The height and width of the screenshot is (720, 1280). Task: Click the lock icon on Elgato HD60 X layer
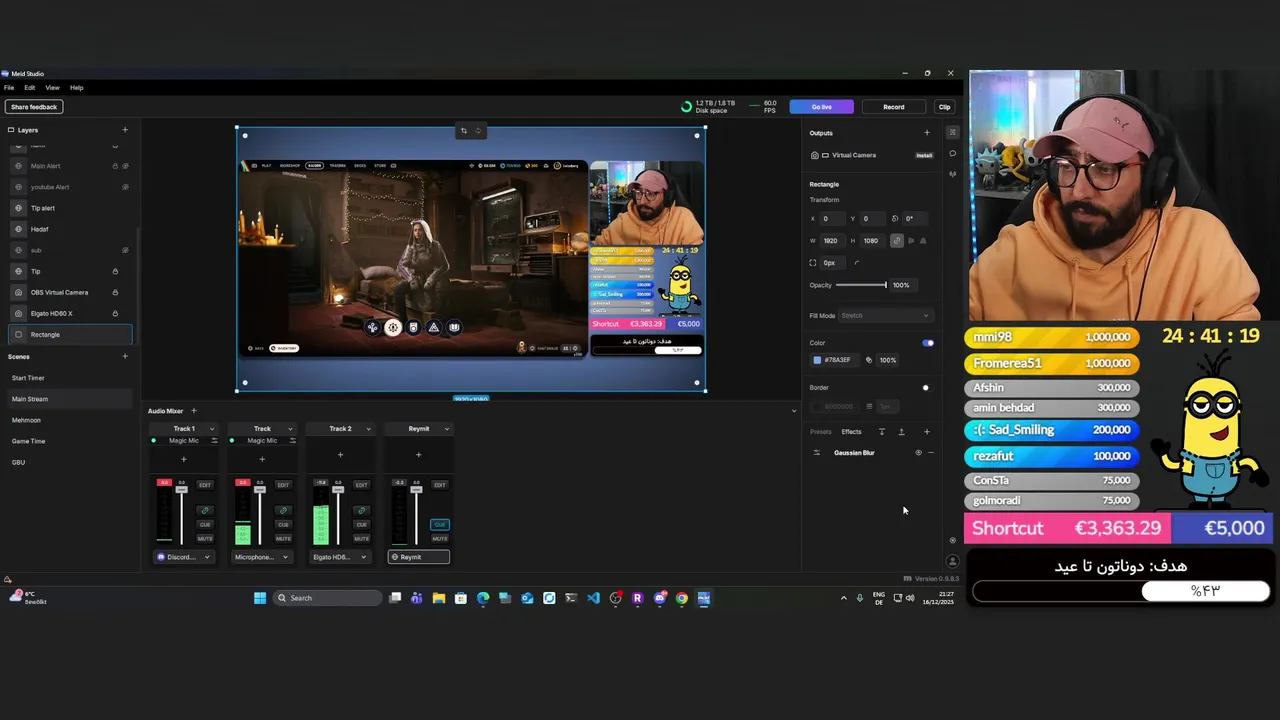(x=115, y=313)
